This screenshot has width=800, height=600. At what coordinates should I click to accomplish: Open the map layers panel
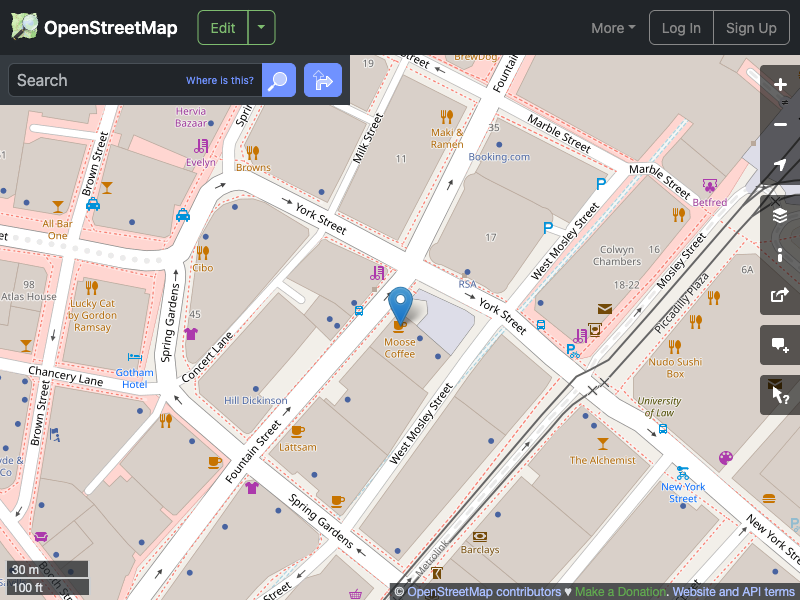[780, 215]
